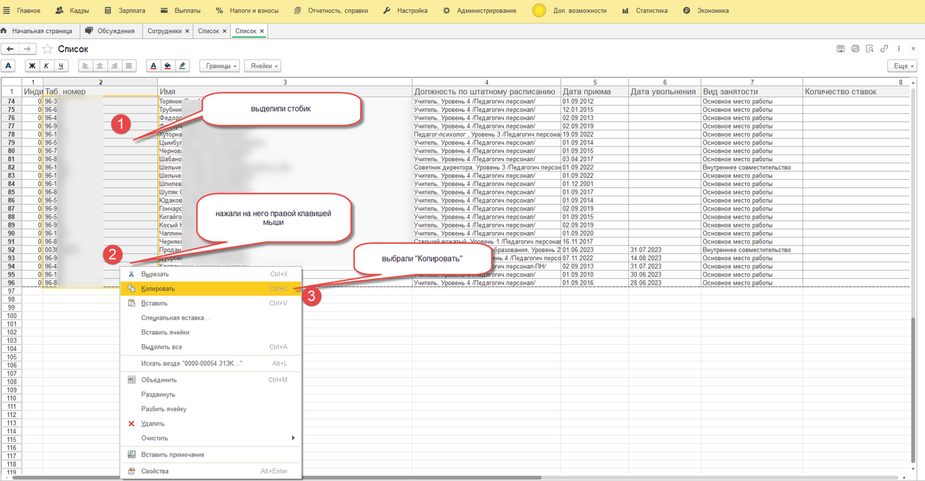Expand the Ячейки dropdown
This screenshot has height=481, width=925.
(x=262, y=66)
